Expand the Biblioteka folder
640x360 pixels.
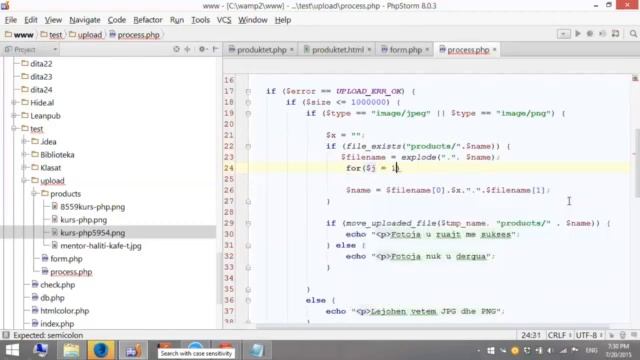[24, 155]
